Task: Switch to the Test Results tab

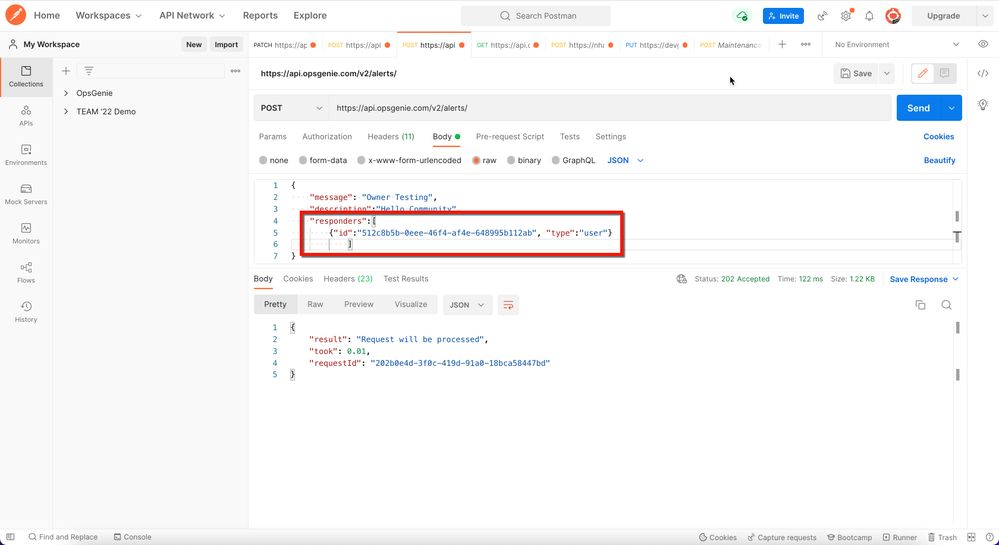Action: click(406, 279)
